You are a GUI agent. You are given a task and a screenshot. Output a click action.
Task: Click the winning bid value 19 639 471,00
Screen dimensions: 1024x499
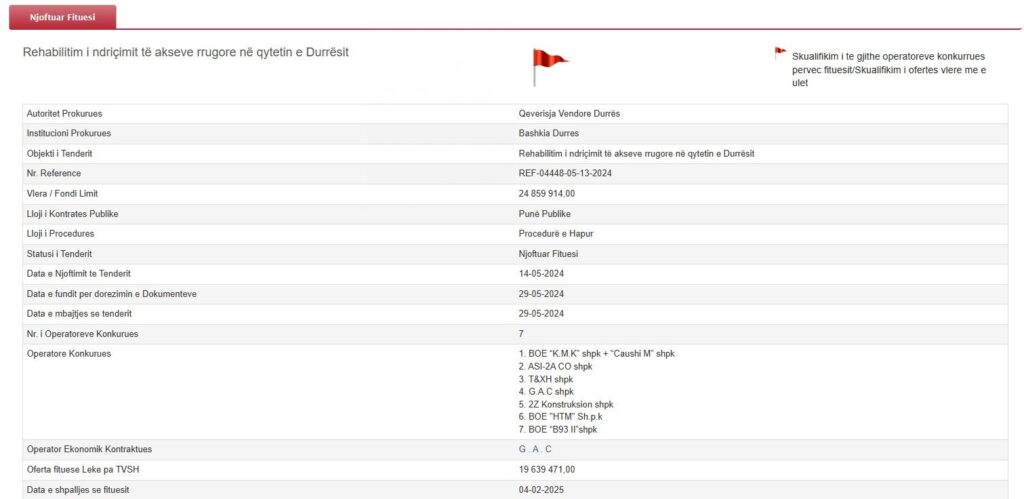point(547,469)
